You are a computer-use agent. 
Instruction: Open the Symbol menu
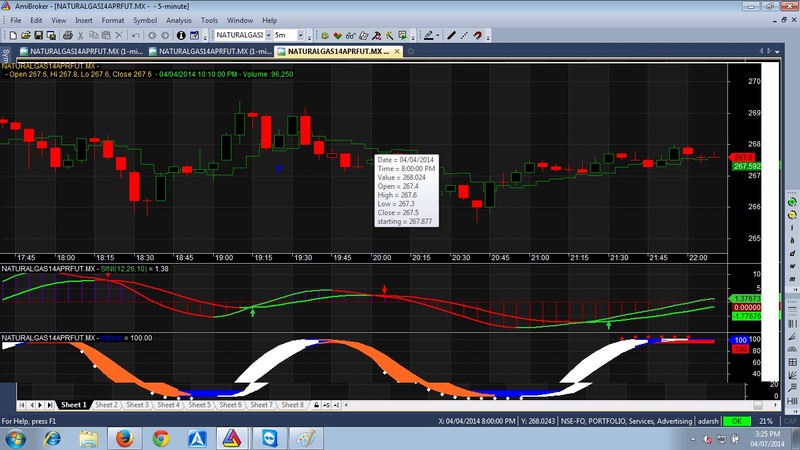pos(145,20)
